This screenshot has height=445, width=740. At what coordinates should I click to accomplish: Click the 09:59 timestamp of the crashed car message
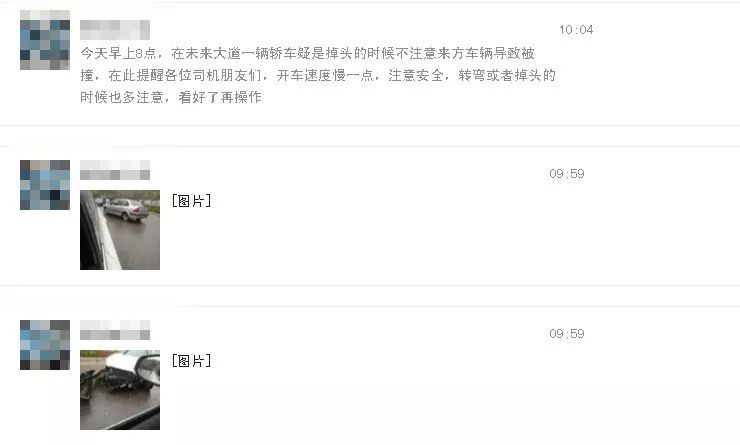click(567, 334)
